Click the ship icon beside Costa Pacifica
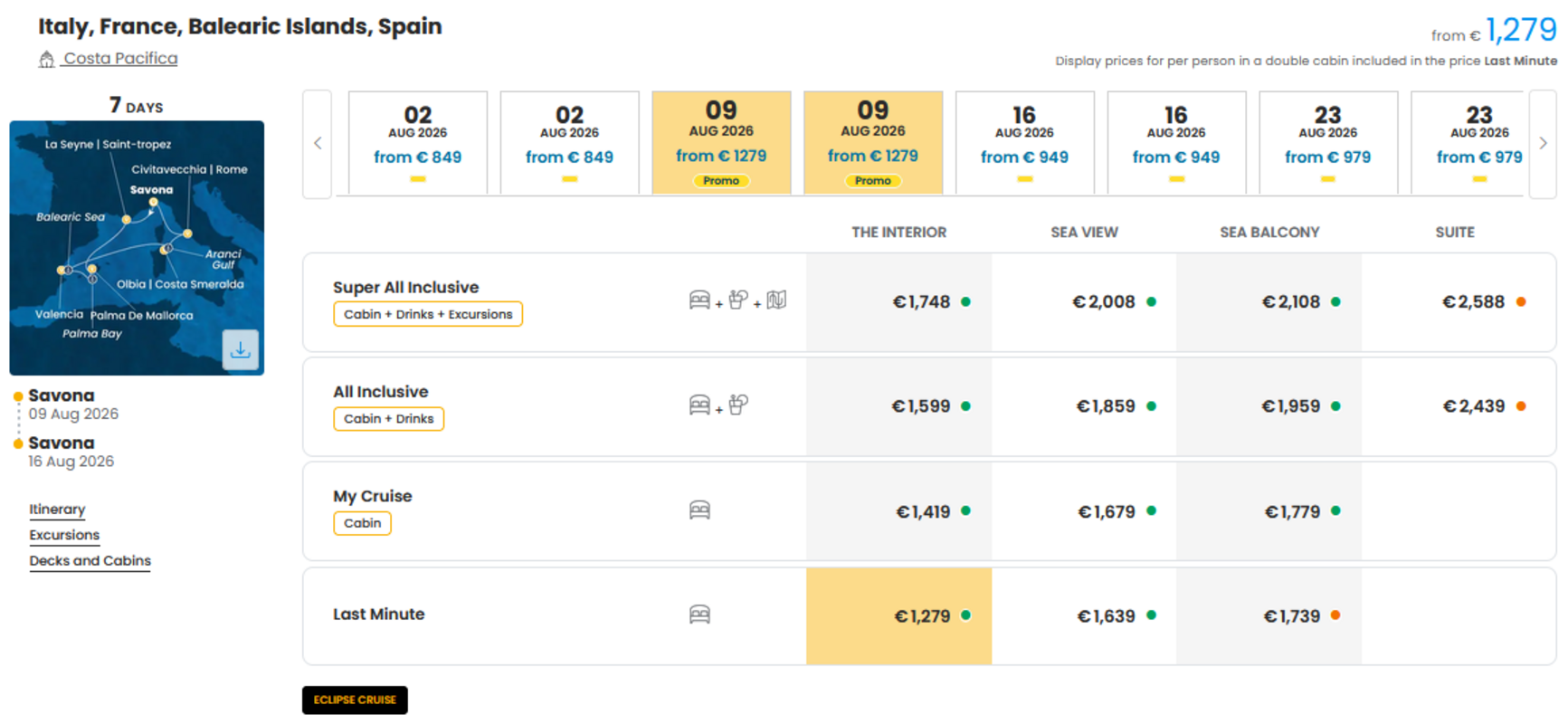This screenshot has height=724, width=1568. click(x=46, y=60)
